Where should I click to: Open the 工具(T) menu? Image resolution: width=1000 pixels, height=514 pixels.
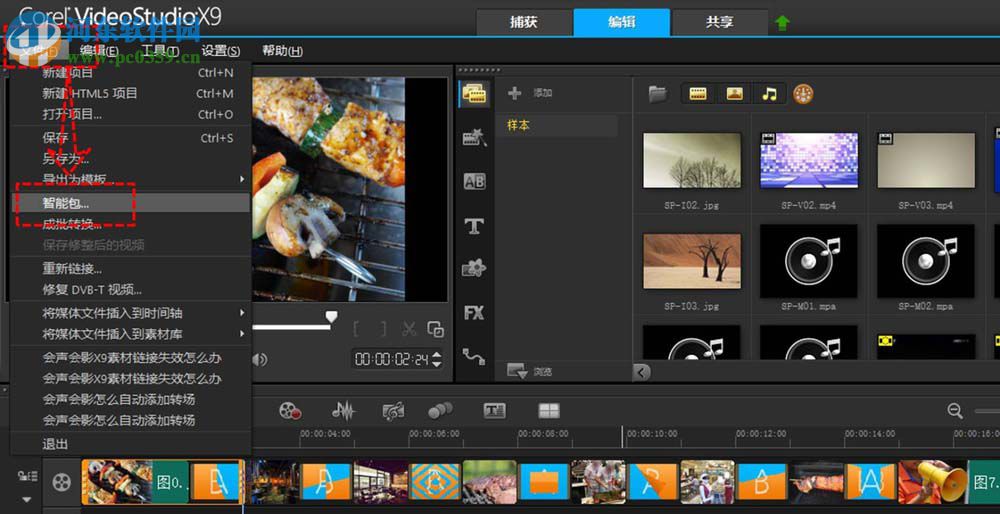tap(159, 51)
